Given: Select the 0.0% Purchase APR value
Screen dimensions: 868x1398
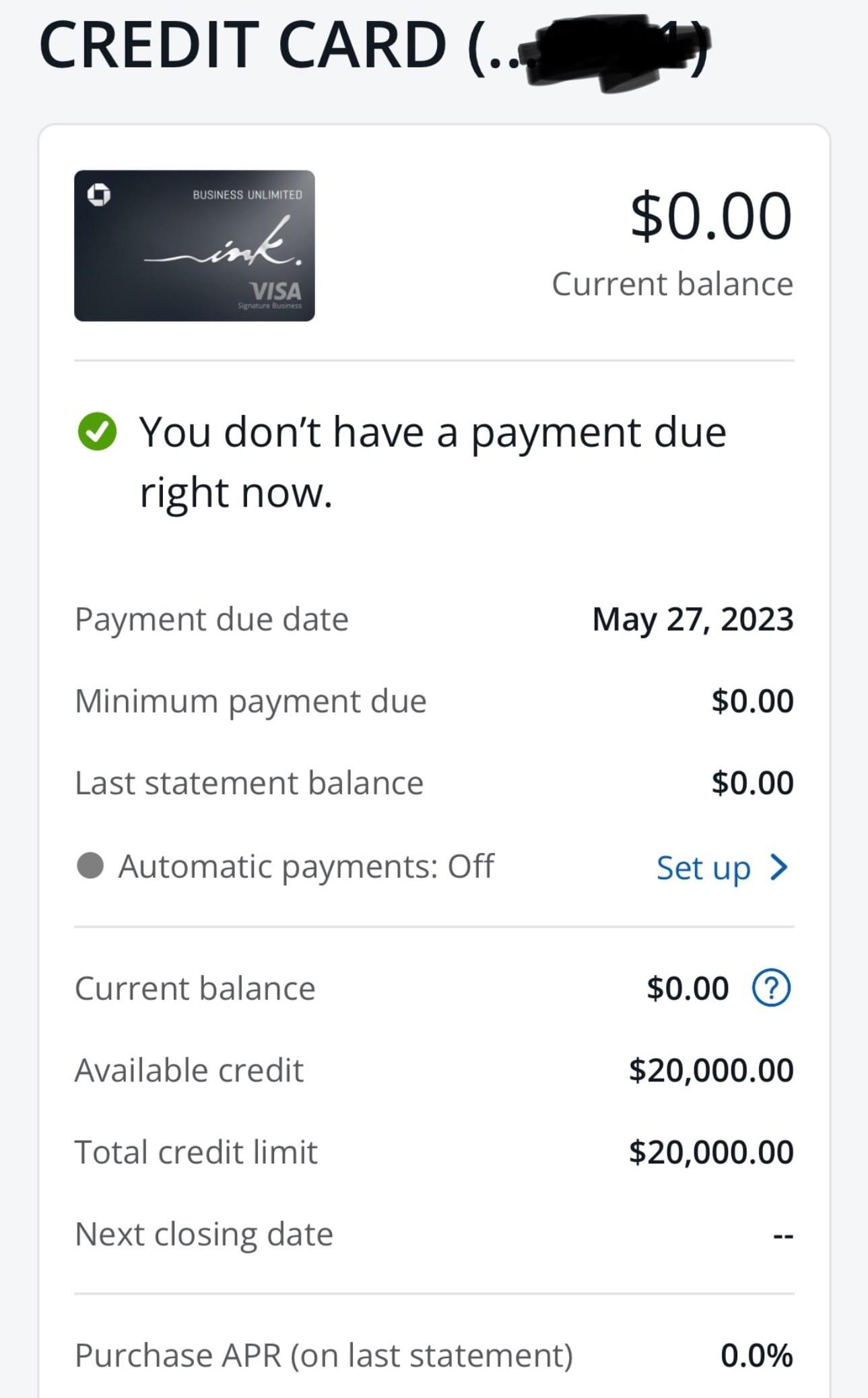Looking at the screenshot, I should pyautogui.click(x=756, y=1356).
